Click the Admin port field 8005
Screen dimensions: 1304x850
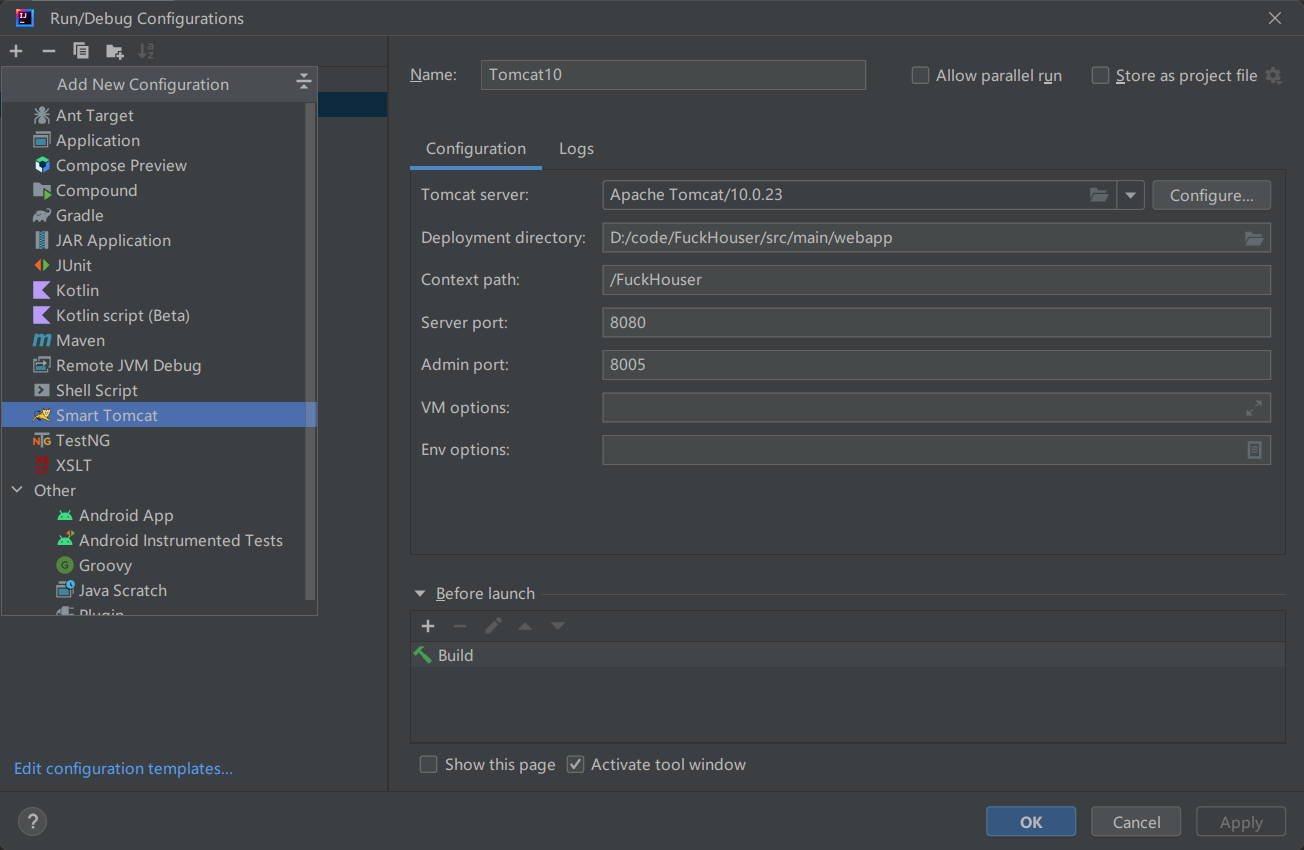coord(936,365)
